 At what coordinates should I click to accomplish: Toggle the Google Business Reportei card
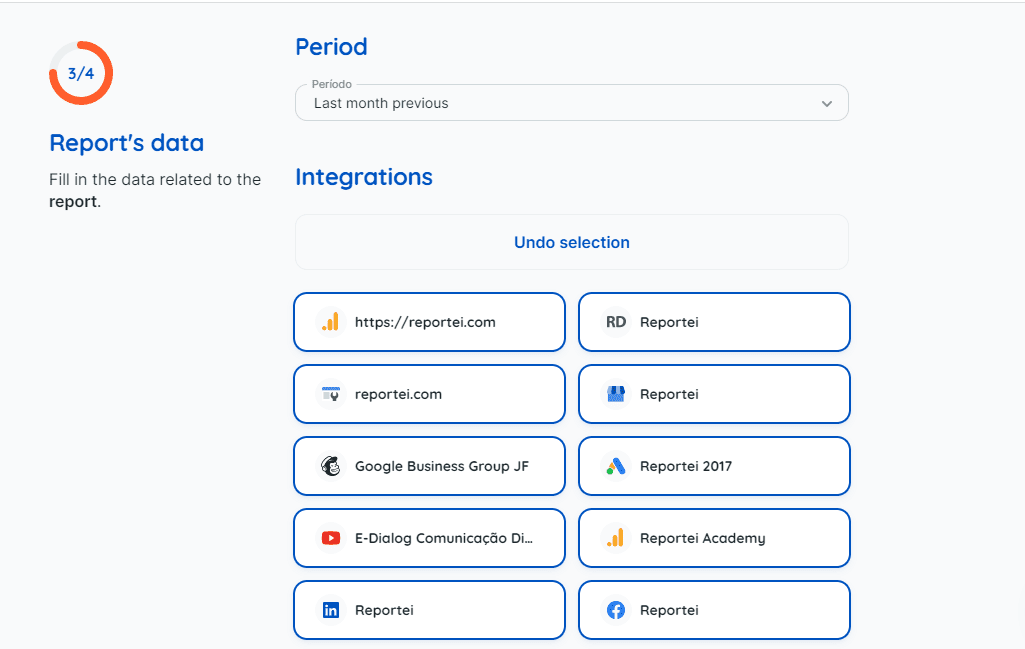(714, 394)
